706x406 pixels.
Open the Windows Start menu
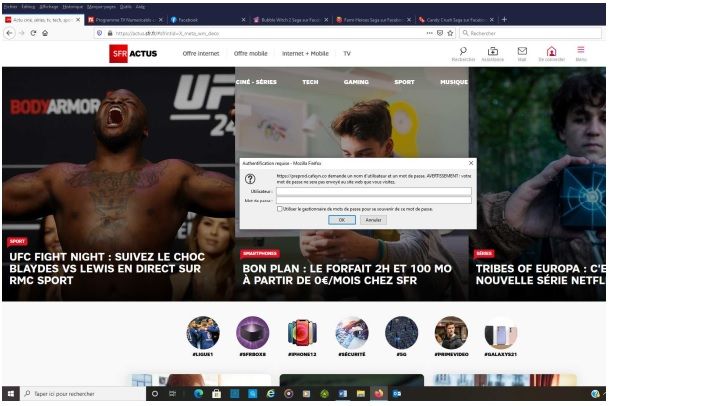(x=11, y=394)
